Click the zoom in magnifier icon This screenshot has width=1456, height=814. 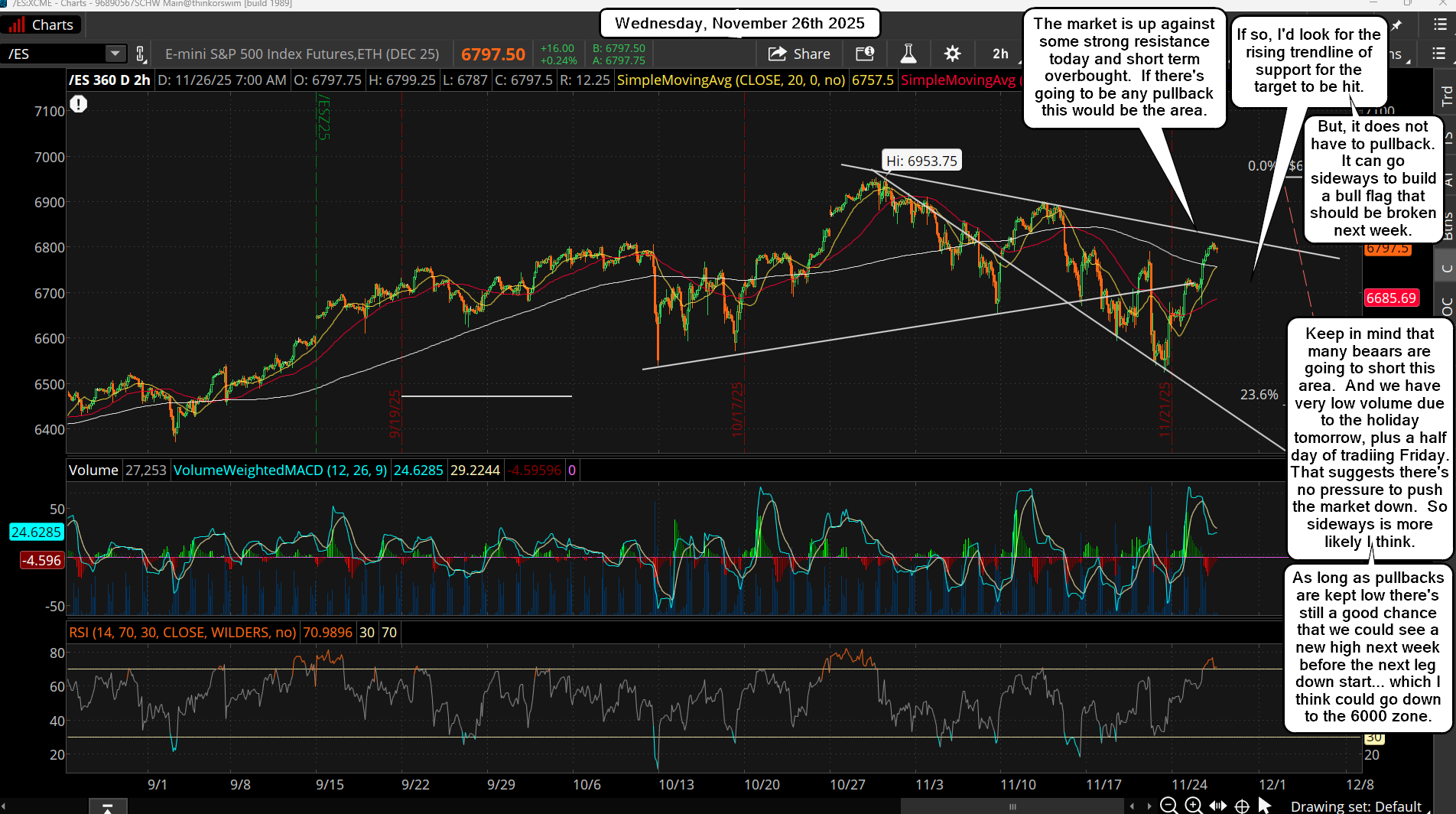click(1193, 805)
